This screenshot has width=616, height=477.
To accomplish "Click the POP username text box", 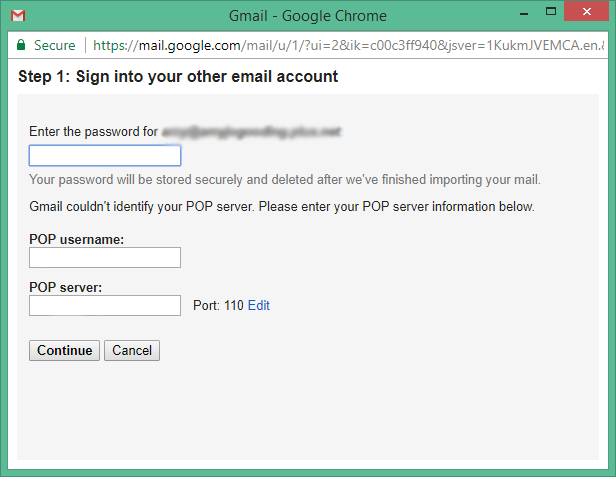I will click(105, 258).
